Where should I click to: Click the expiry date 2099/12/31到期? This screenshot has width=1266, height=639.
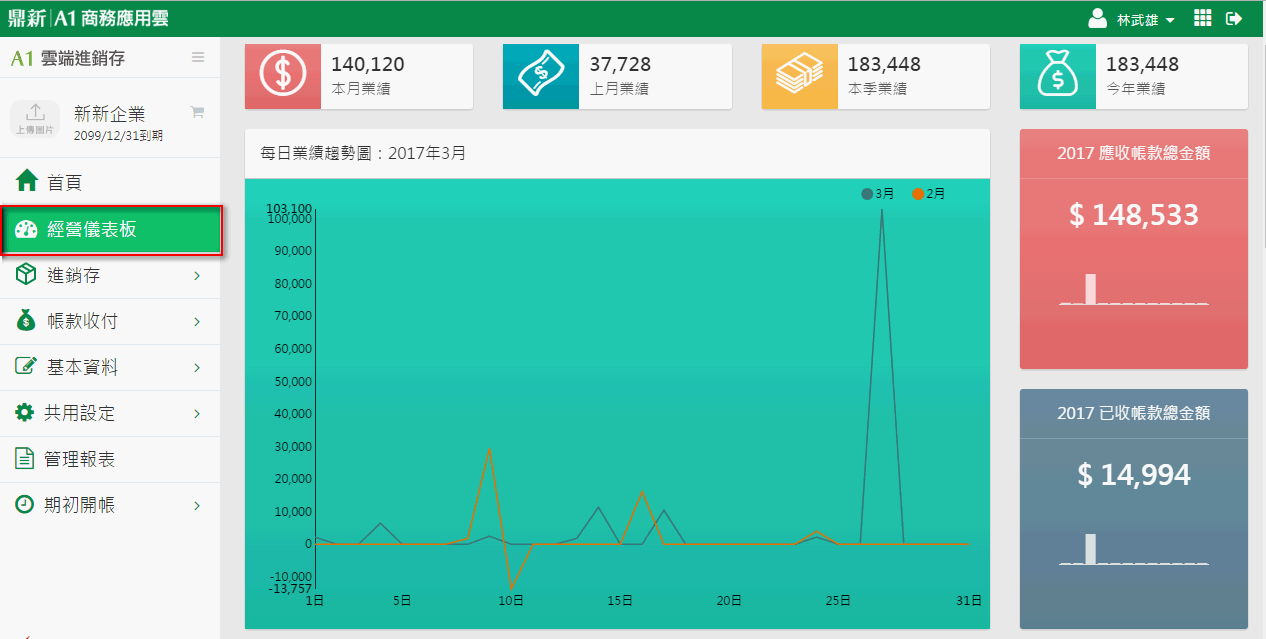[x=118, y=135]
